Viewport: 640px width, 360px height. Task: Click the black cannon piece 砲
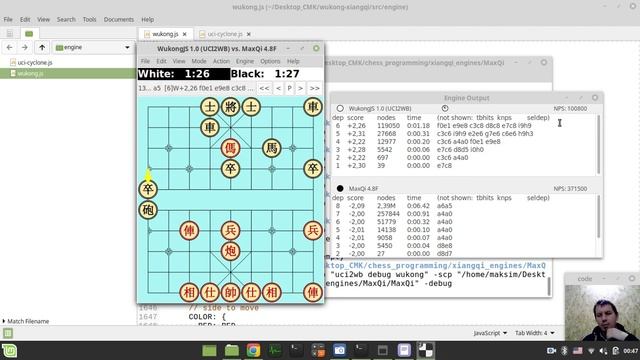pyautogui.click(x=148, y=210)
